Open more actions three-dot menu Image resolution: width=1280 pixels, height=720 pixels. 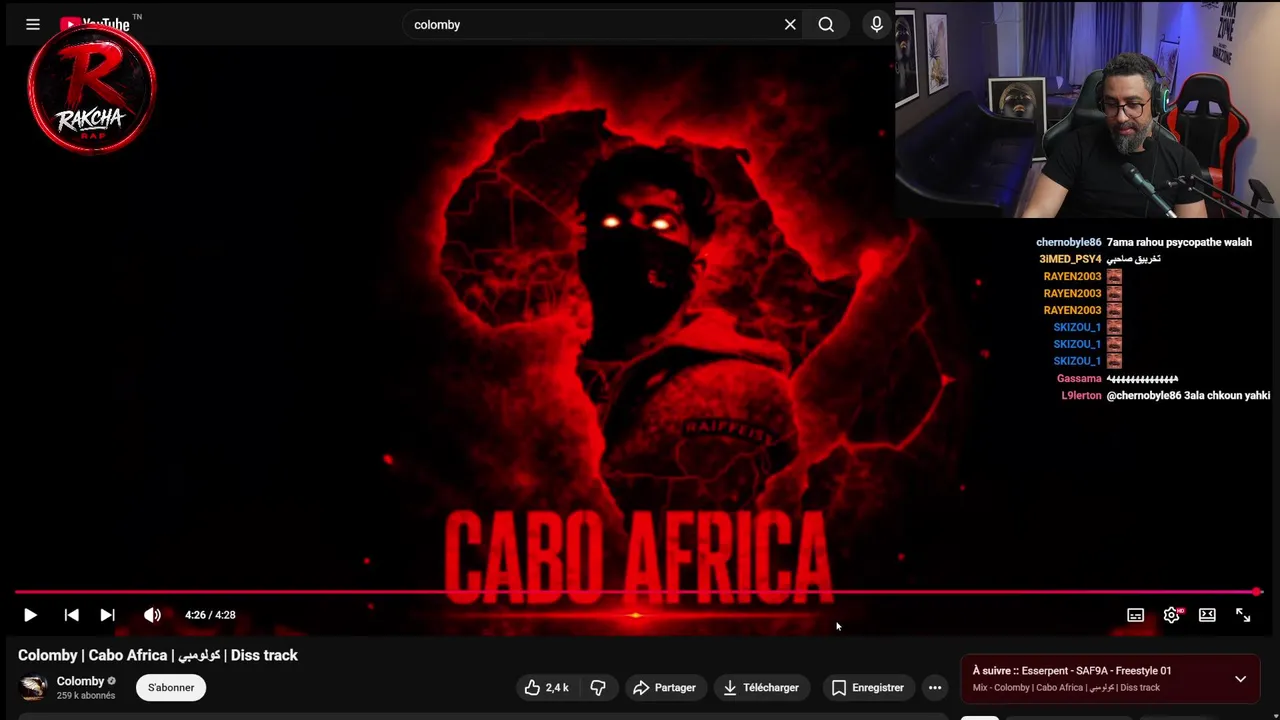click(935, 687)
